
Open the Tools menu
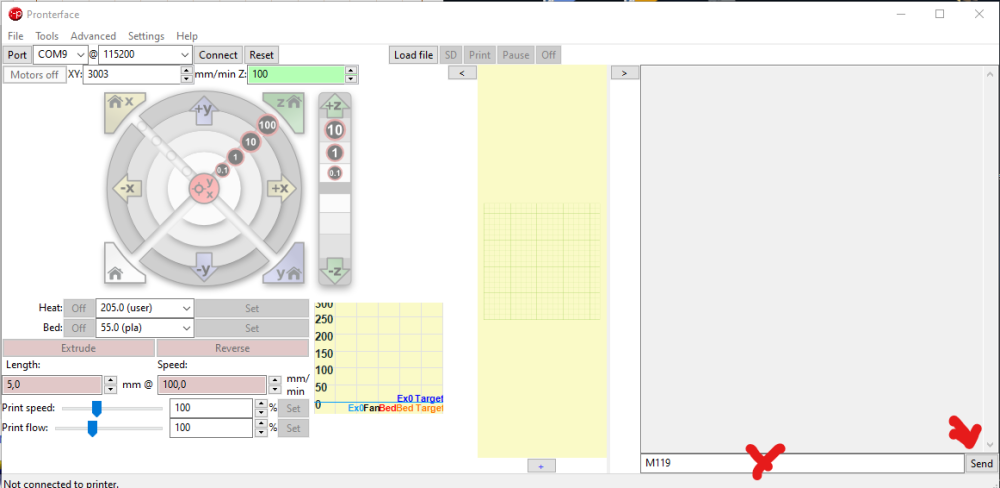click(x=47, y=36)
